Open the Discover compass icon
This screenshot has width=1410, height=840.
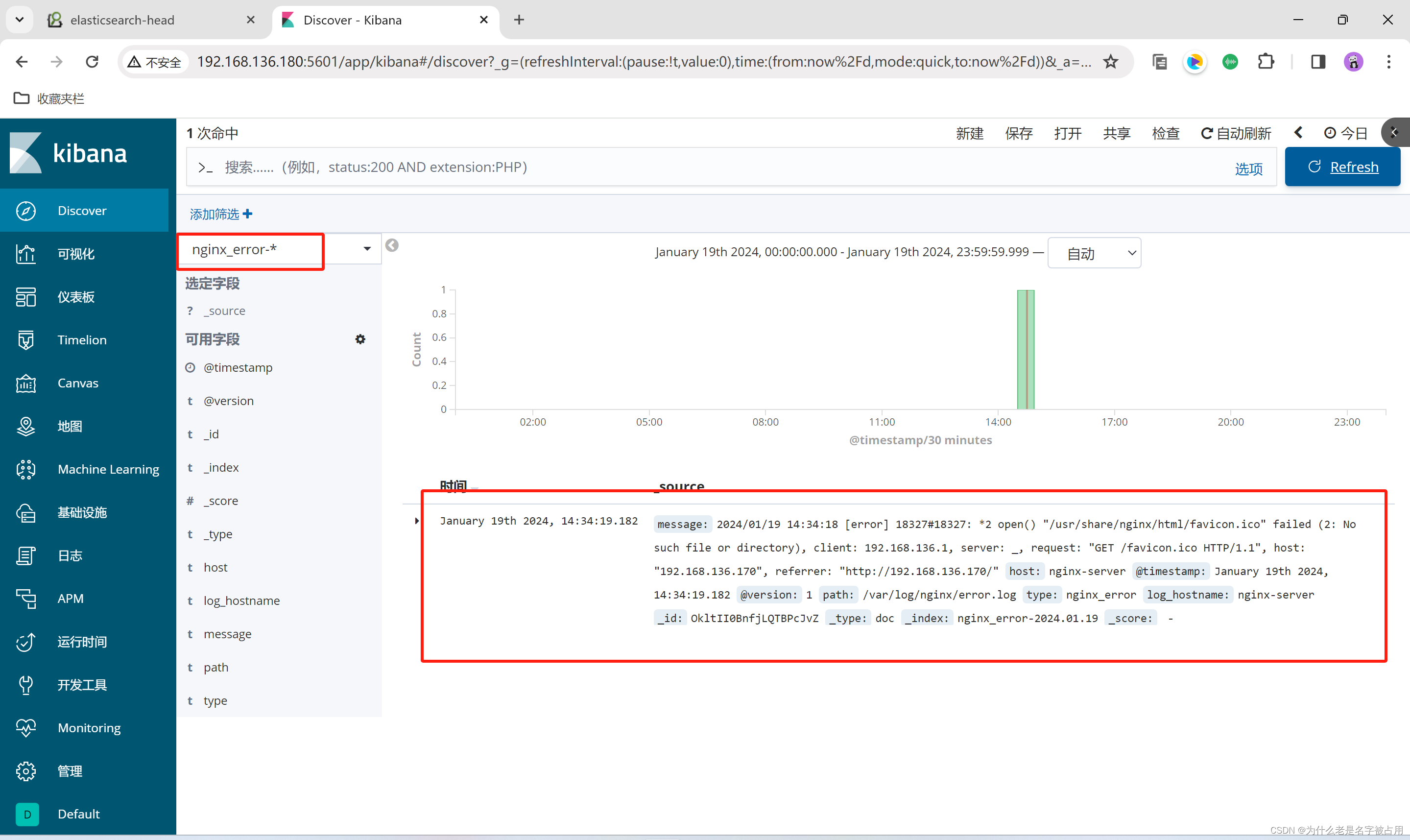click(26, 211)
